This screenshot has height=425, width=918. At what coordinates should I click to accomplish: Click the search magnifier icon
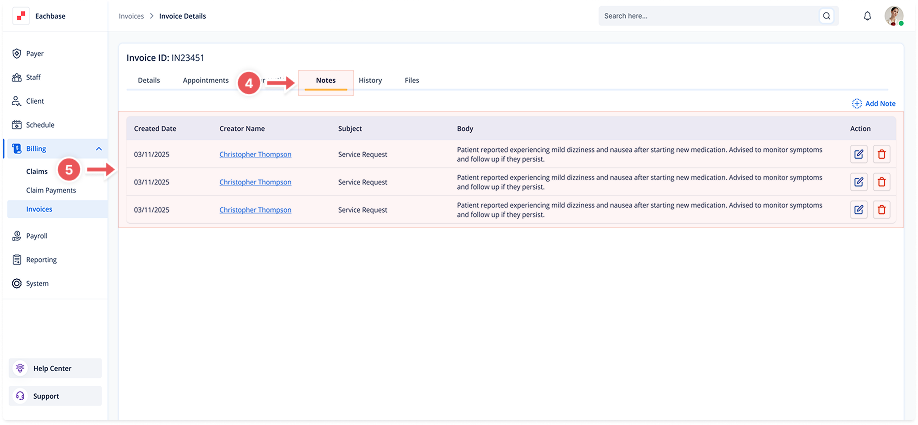coord(826,16)
